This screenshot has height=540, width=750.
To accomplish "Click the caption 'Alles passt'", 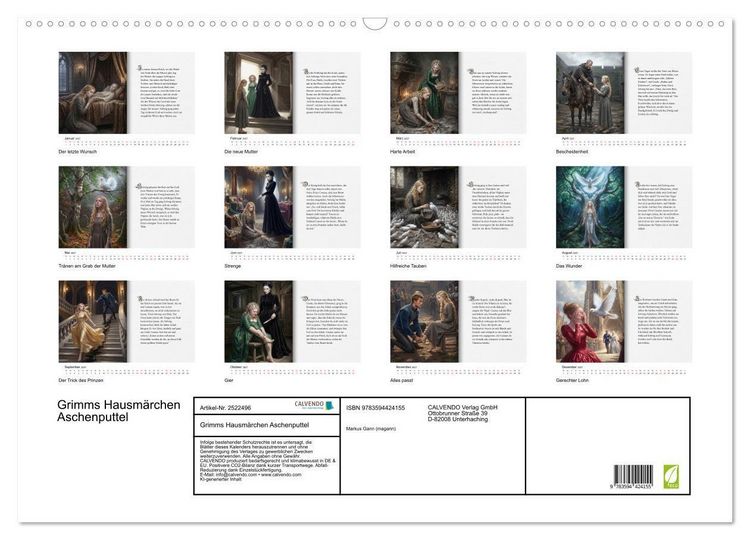I will click(401, 380).
